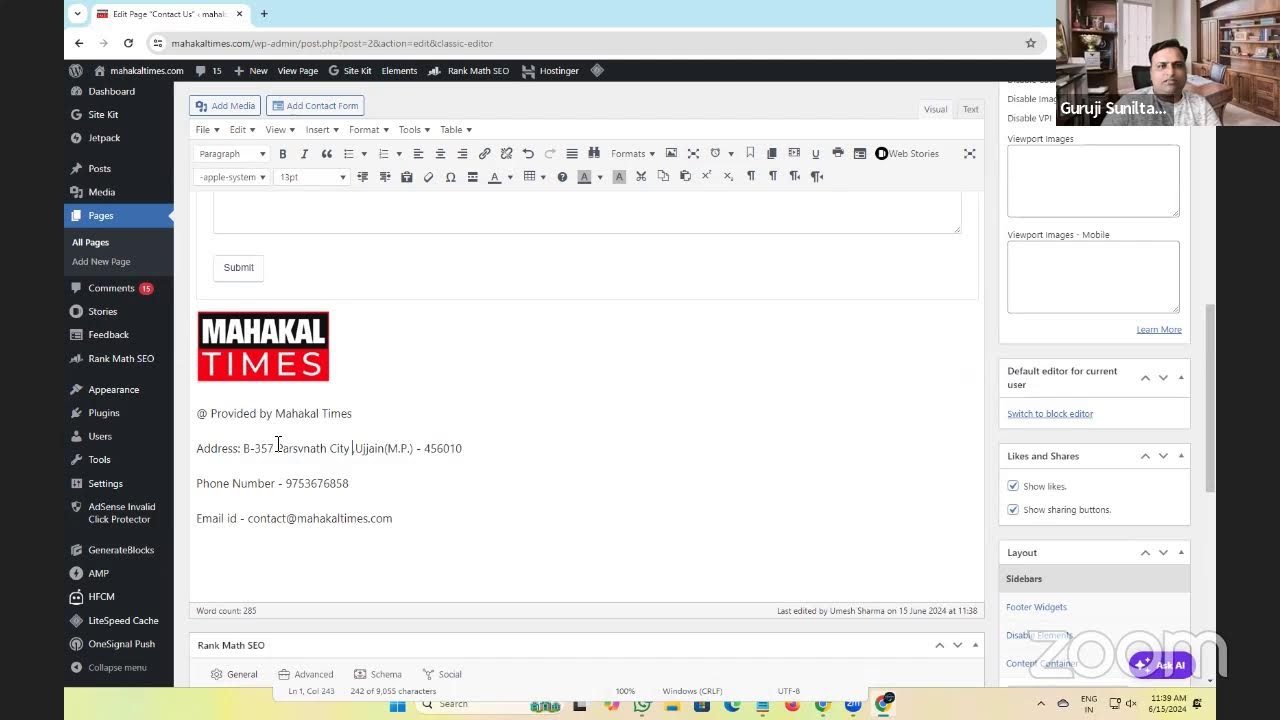Collapse Layout panel triangle
1280x720 pixels.
[1181, 553]
